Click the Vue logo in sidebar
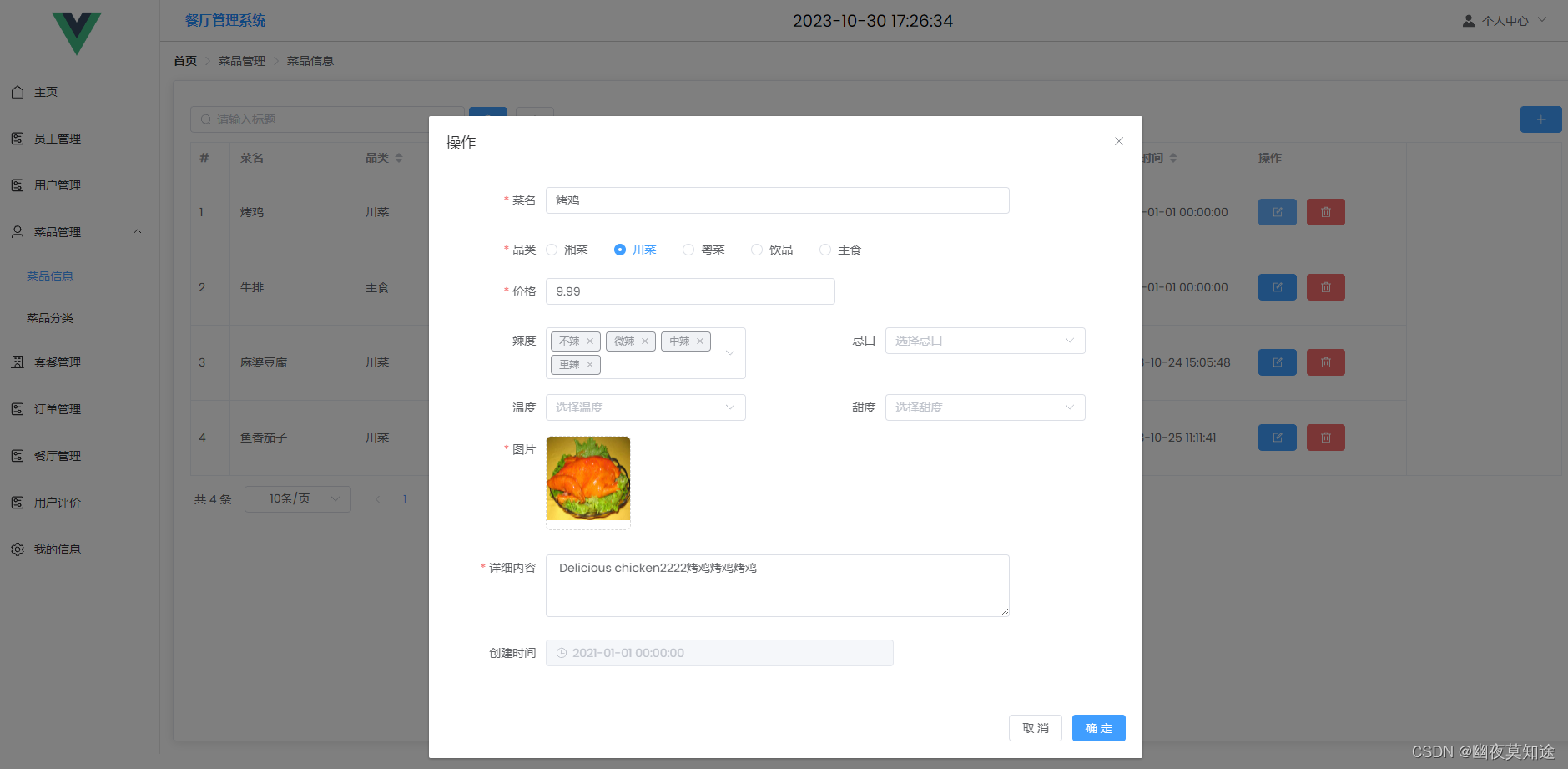1568x769 pixels. (x=76, y=33)
